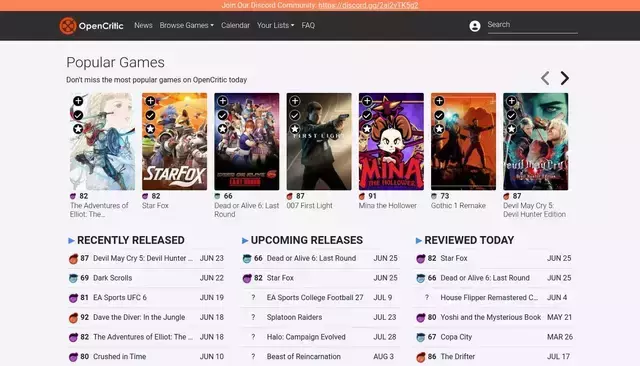Open the 007 First Light cover thumbnail
Screen dimensions: 640x366
point(319,141)
